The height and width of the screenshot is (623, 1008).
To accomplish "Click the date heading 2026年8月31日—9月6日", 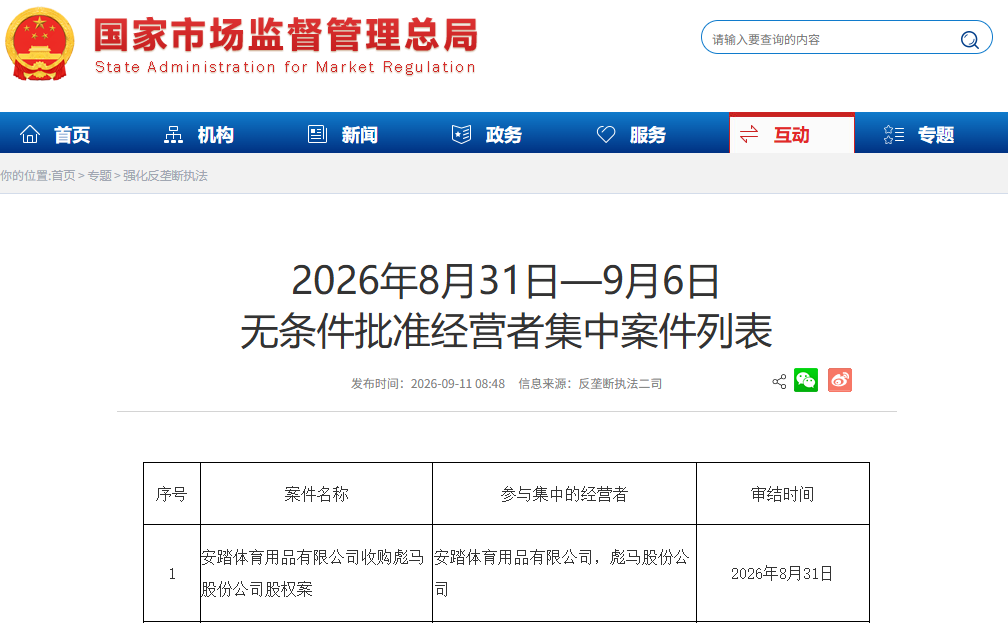I will (505, 281).
